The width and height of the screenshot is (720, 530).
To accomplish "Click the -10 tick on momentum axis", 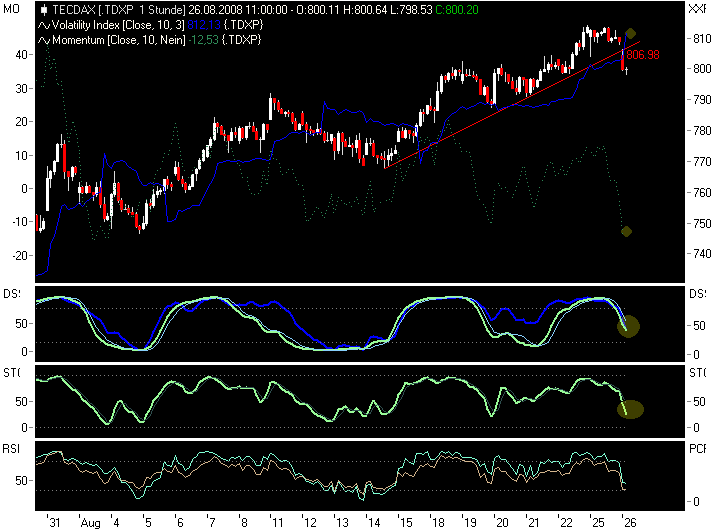I will tap(20, 222).
